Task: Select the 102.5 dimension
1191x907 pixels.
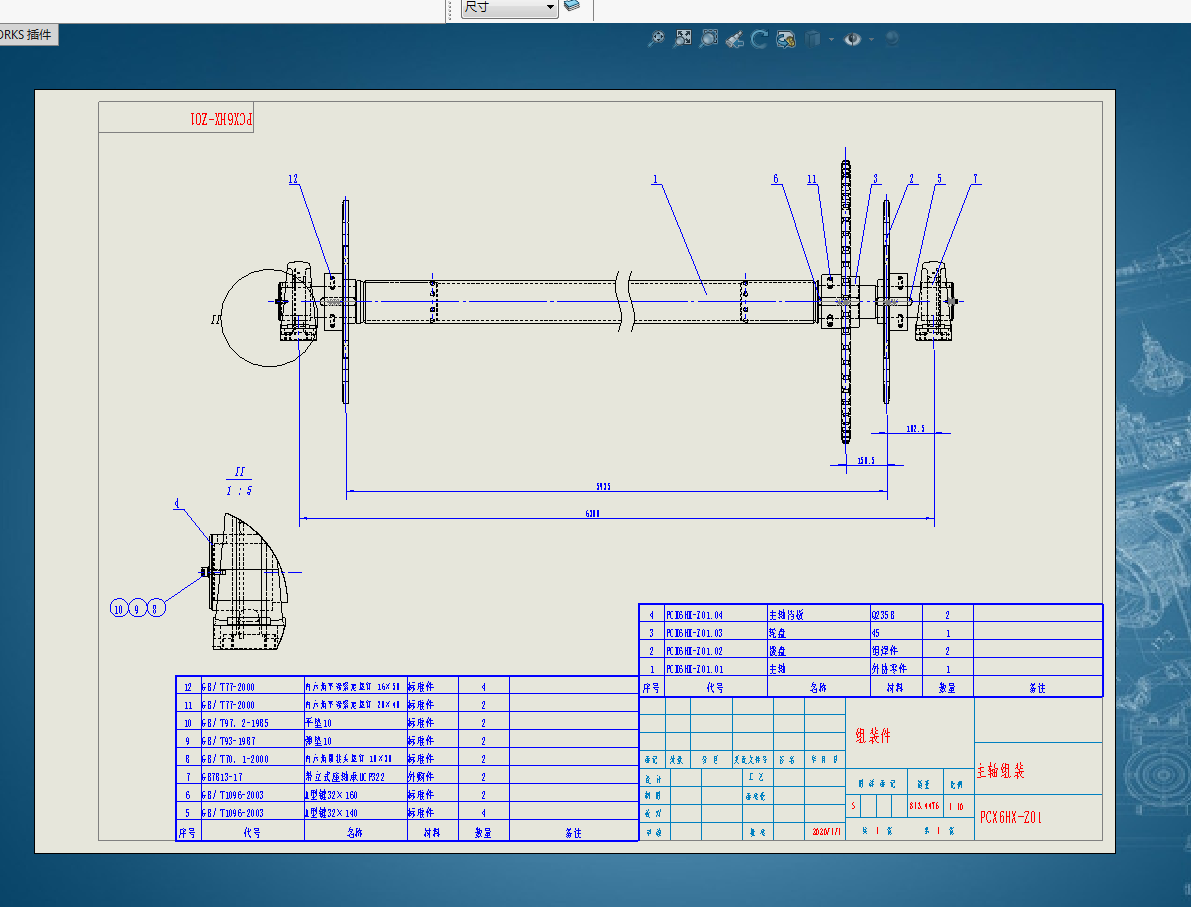Action: (x=915, y=428)
